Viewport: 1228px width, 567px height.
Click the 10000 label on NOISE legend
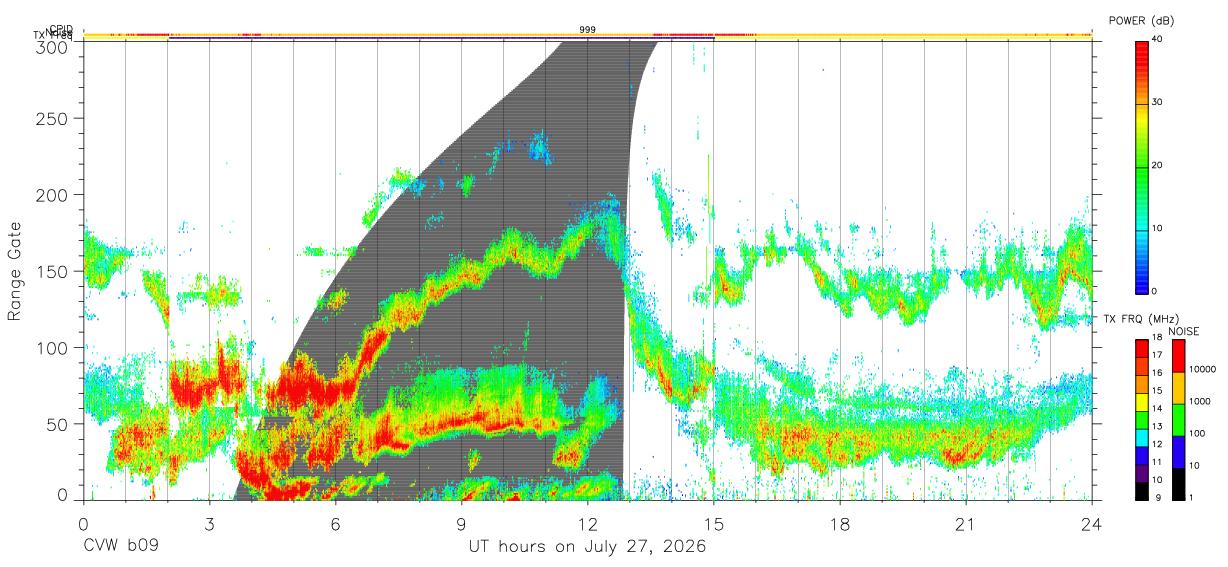1202,369
